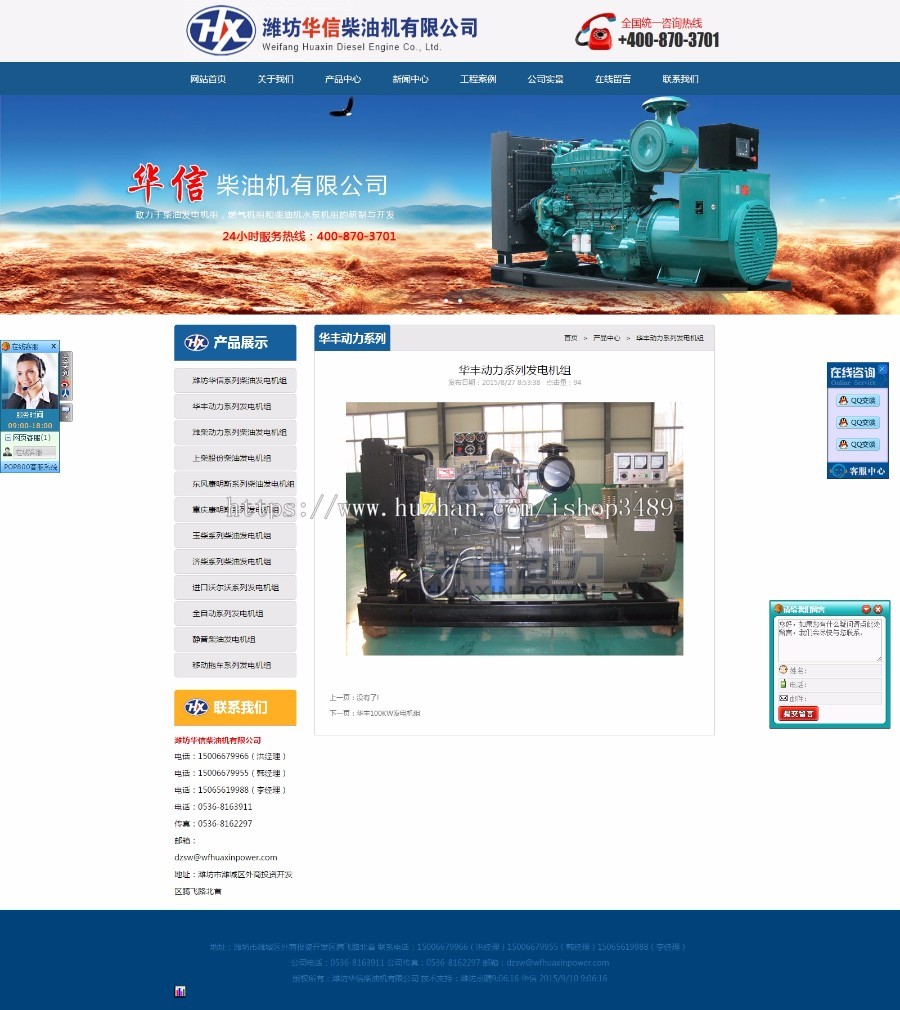900x1010 pixels.
Task: Click the customer service agent photo
Action: point(29,380)
